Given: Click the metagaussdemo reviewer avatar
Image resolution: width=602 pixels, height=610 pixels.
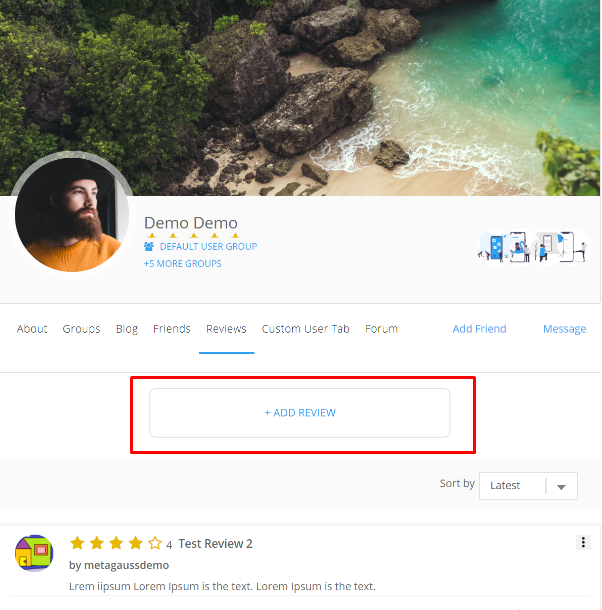Looking at the screenshot, I should (34, 553).
